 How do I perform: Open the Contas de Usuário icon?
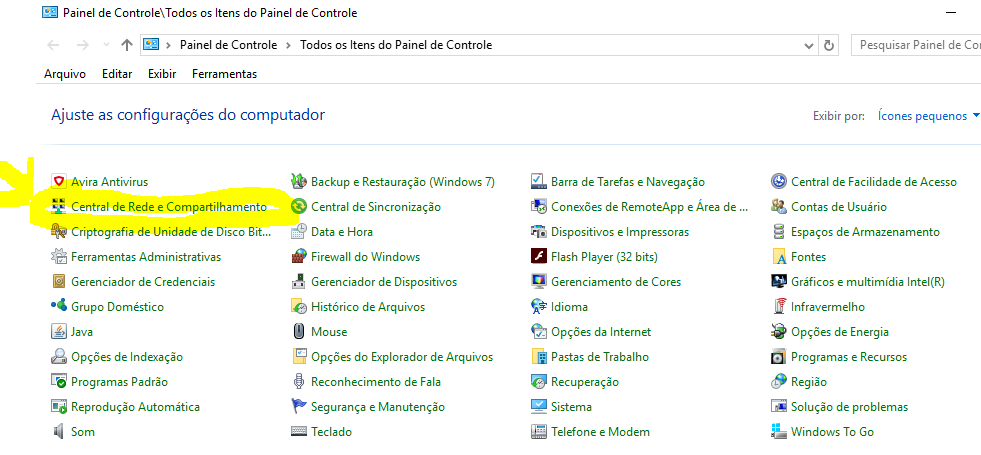(x=779, y=207)
